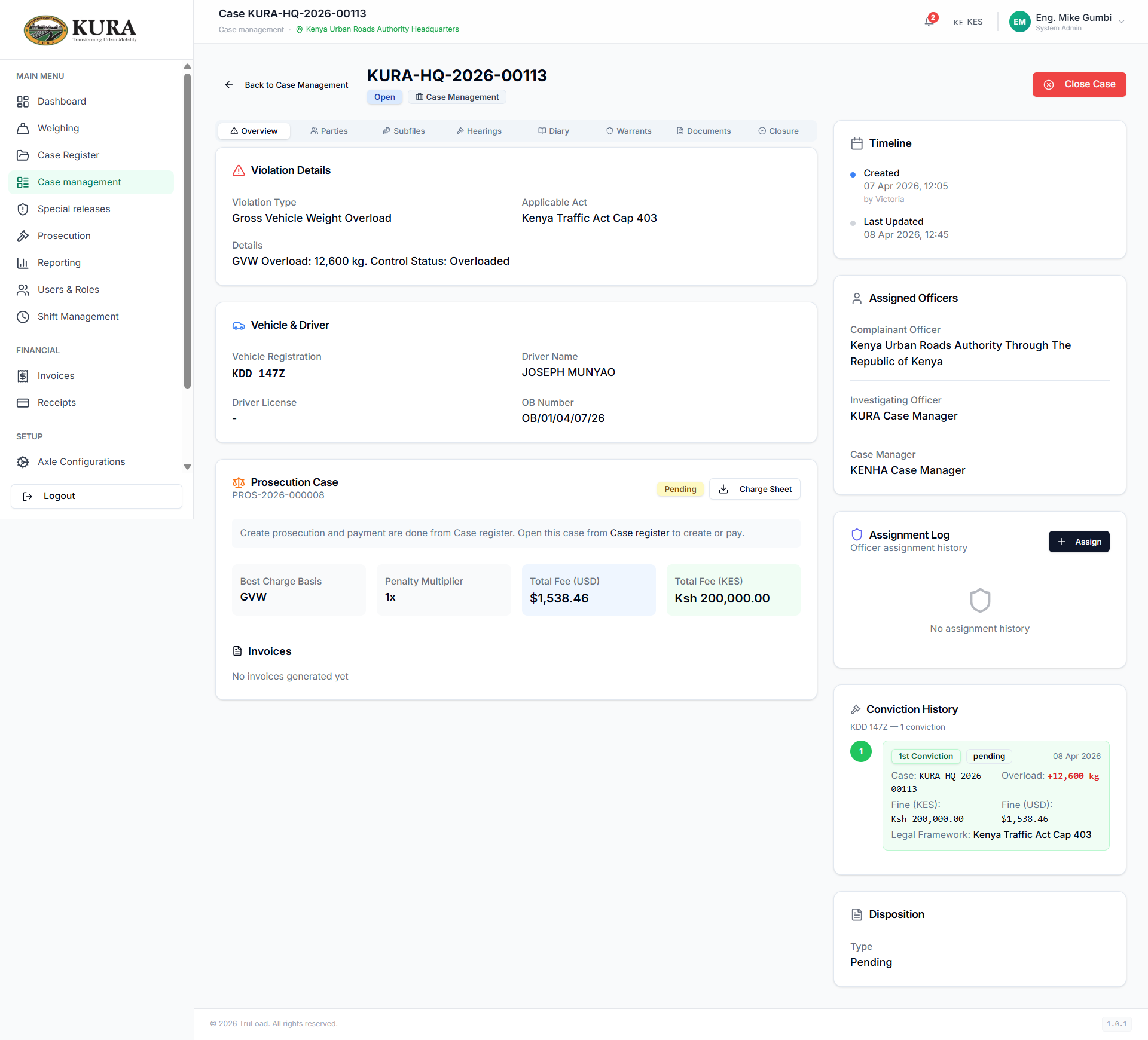The image size is (1148, 1040).
Task: Click the Assignment Log shield icon
Action: point(857,534)
